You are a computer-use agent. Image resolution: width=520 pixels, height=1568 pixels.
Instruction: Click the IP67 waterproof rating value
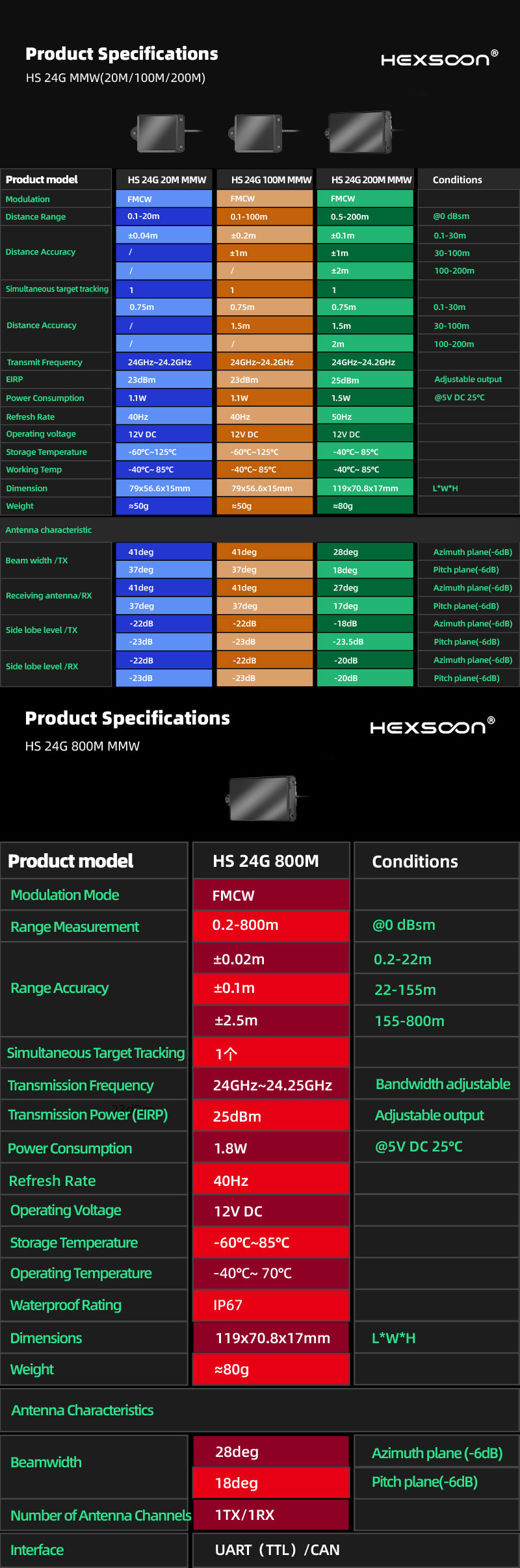pyautogui.click(x=270, y=1305)
